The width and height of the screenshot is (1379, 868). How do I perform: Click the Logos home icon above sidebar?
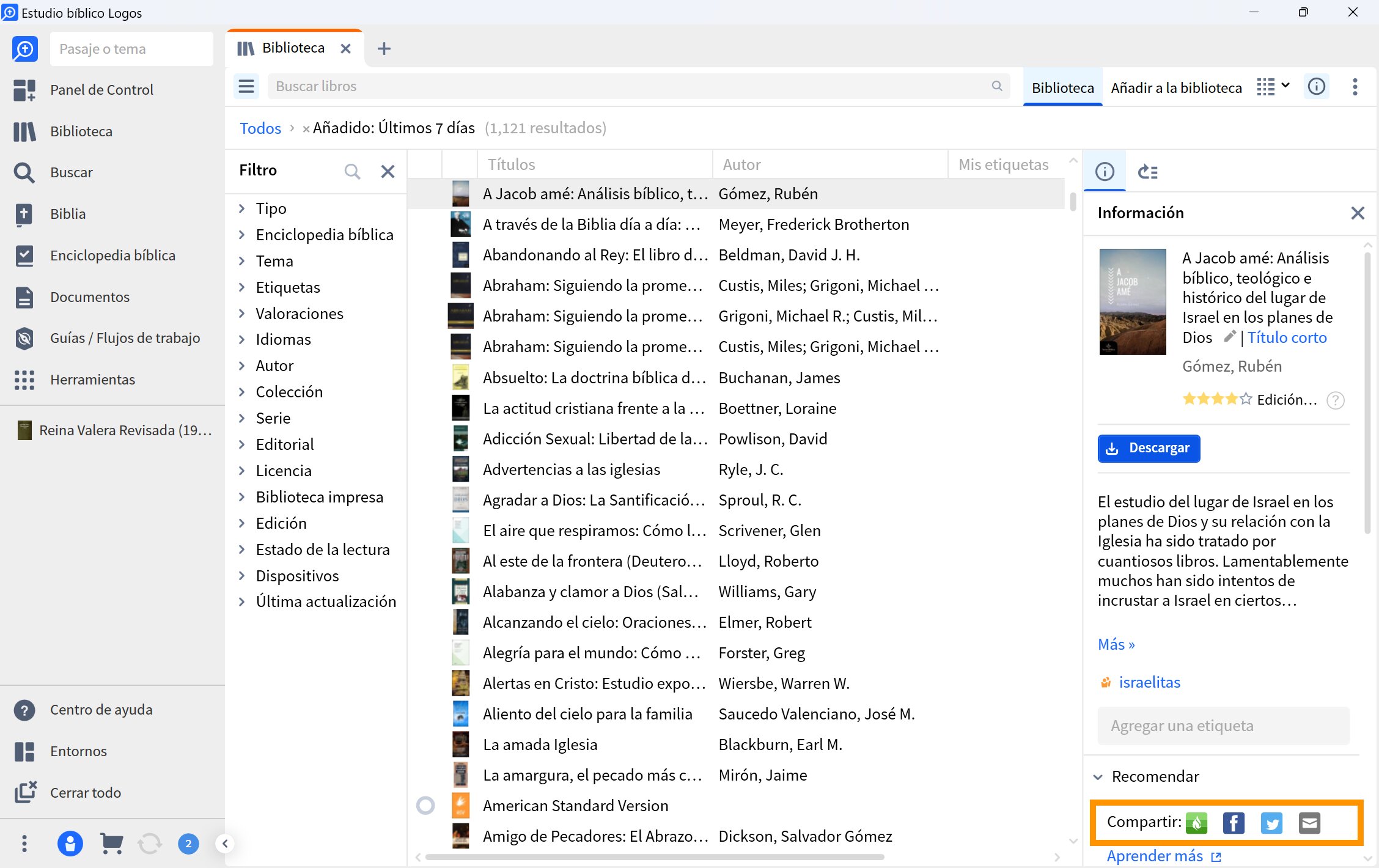(24, 49)
